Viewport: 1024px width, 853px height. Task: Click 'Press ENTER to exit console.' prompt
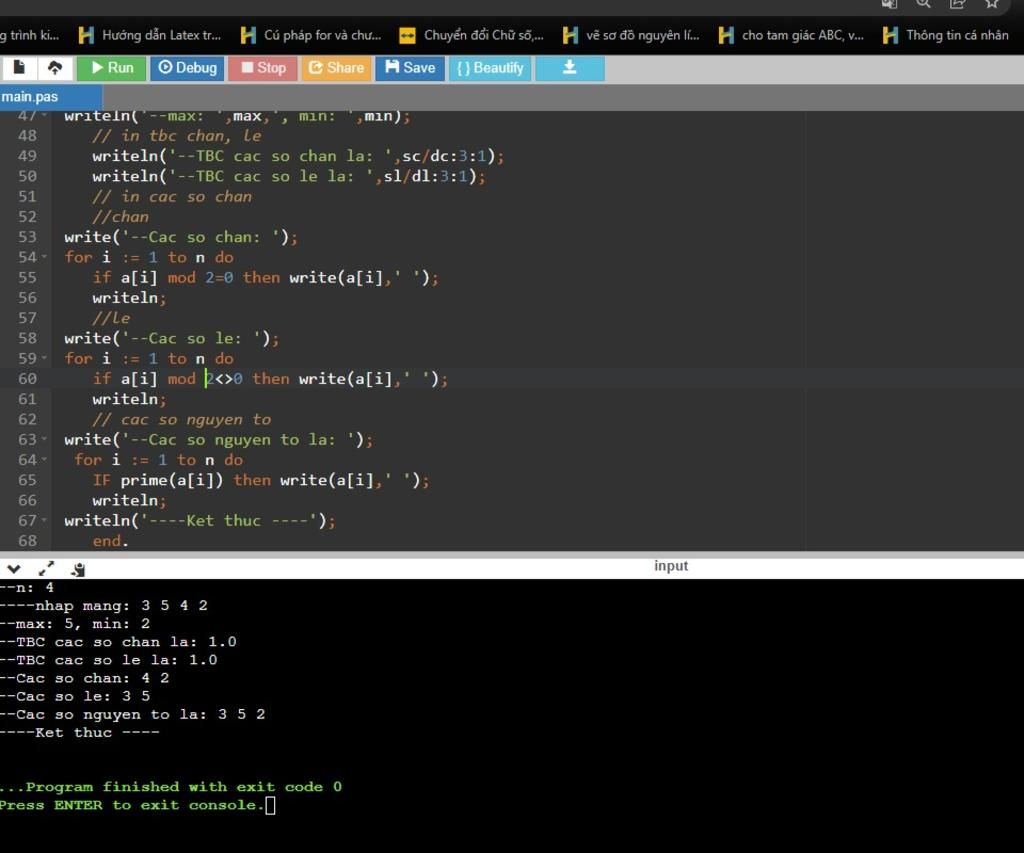pos(132,805)
